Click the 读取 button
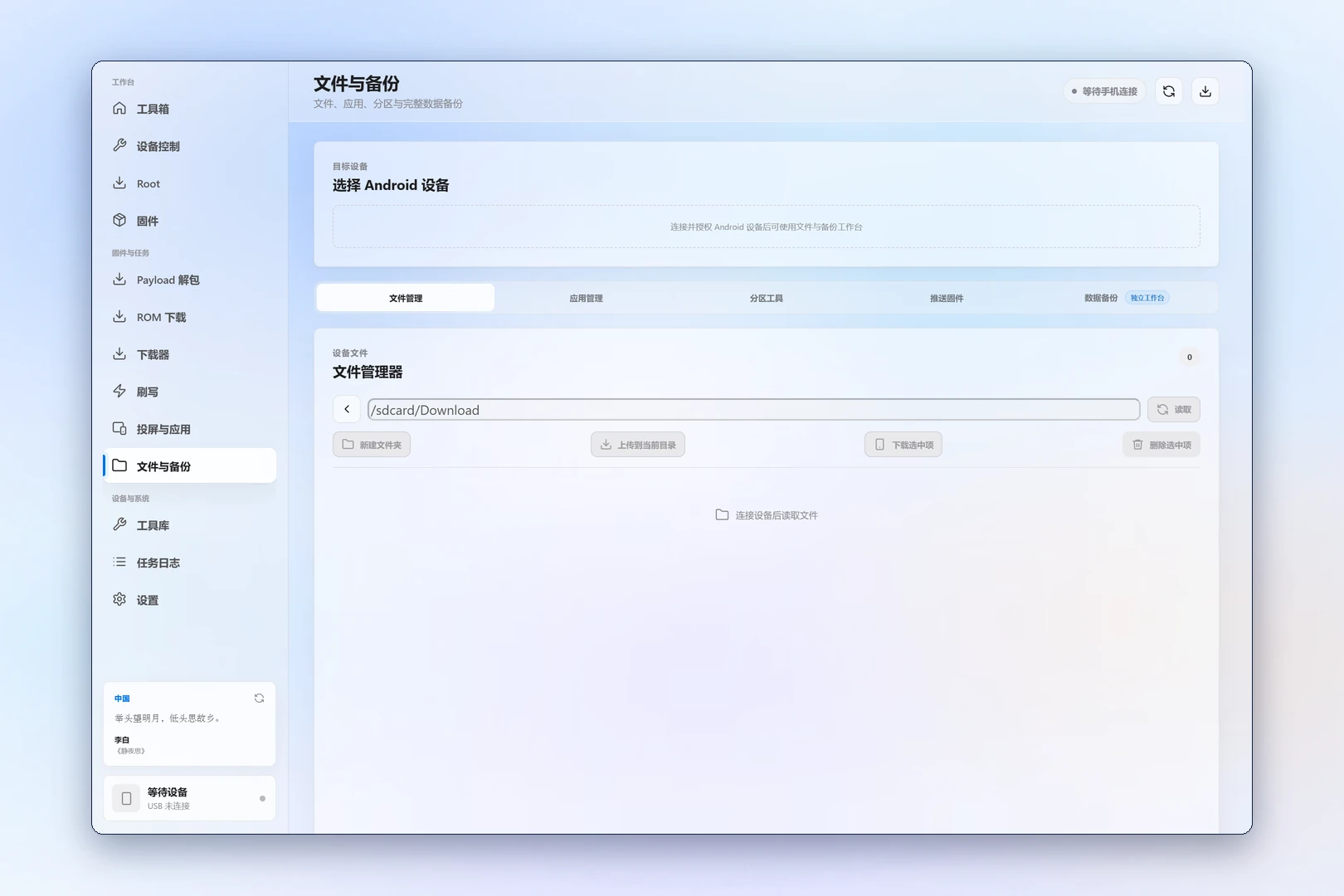 coord(1174,409)
